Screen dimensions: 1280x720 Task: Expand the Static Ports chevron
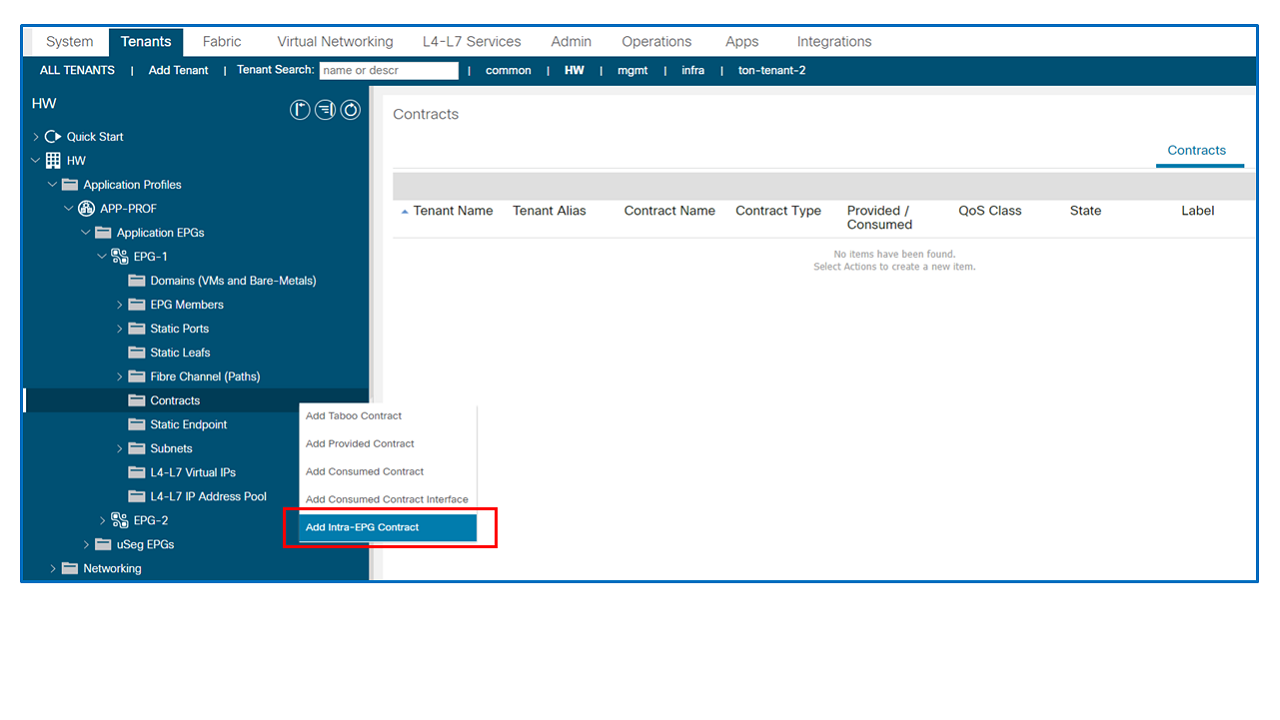click(119, 329)
